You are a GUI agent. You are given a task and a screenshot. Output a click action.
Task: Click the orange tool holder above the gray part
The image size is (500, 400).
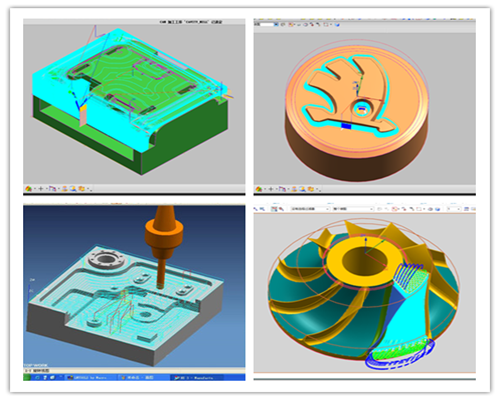164,234
